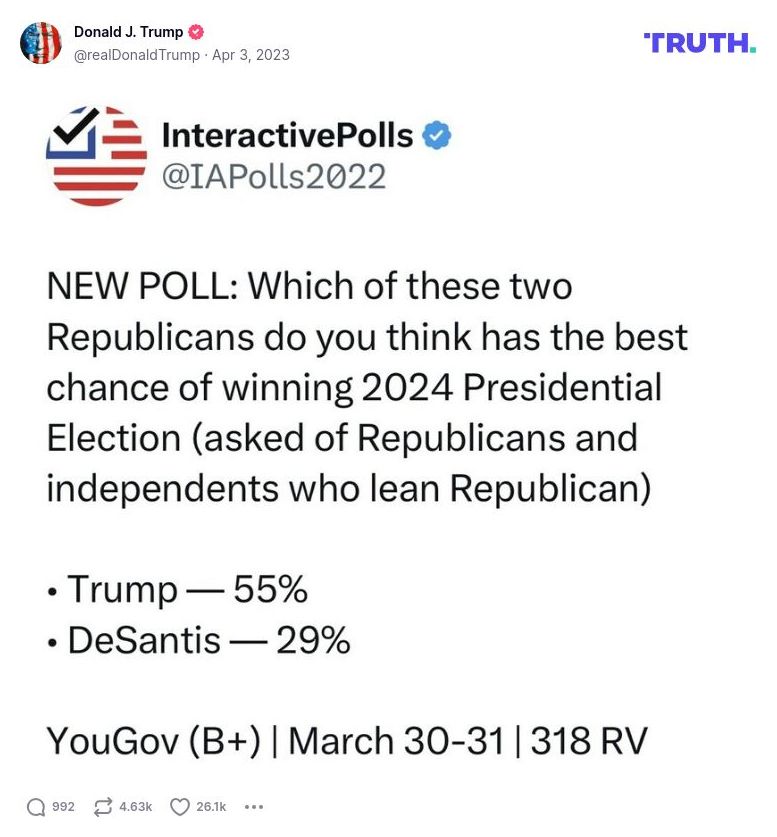Click the DeSantis — 29% result line

pyautogui.click(x=199, y=640)
